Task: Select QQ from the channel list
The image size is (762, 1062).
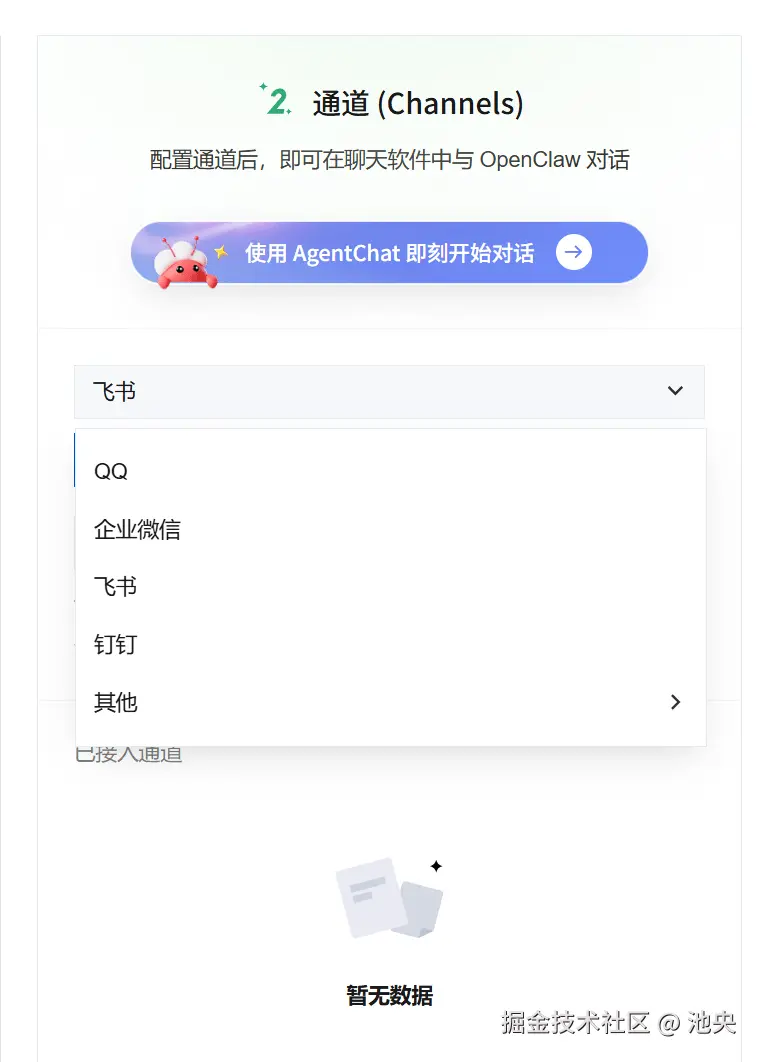Action: click(x=390, y=471)
